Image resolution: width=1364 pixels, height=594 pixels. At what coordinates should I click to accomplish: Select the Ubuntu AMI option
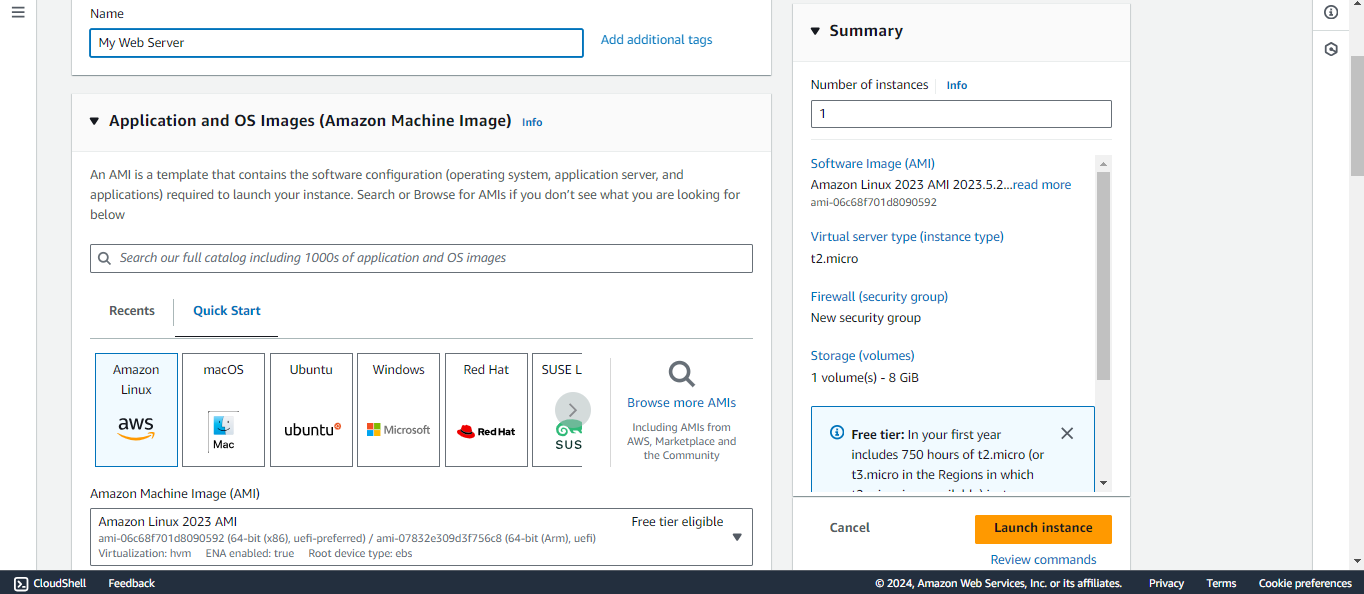click(x=311, y=410)
